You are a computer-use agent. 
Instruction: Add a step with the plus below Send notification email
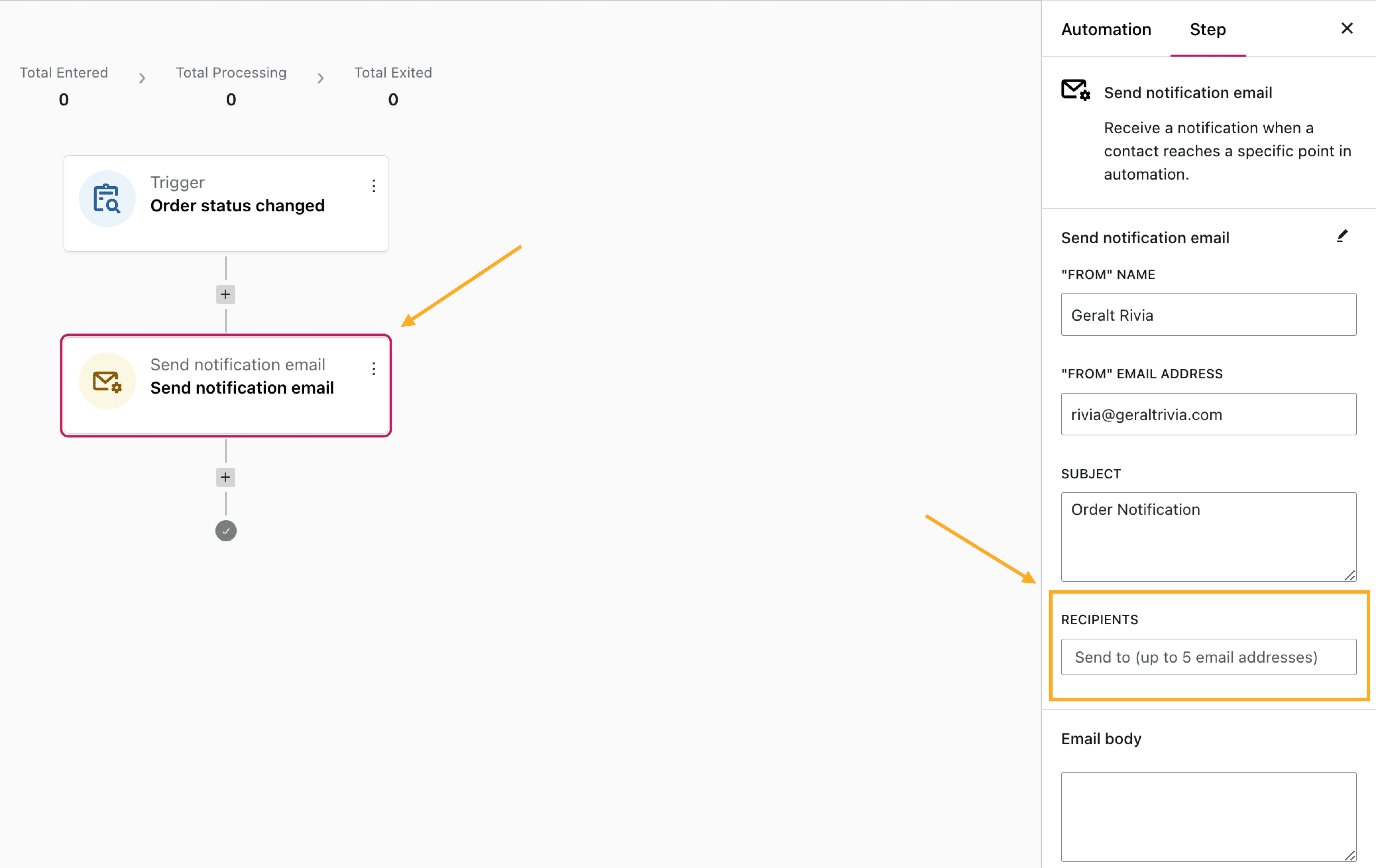(x=226, y=477)
